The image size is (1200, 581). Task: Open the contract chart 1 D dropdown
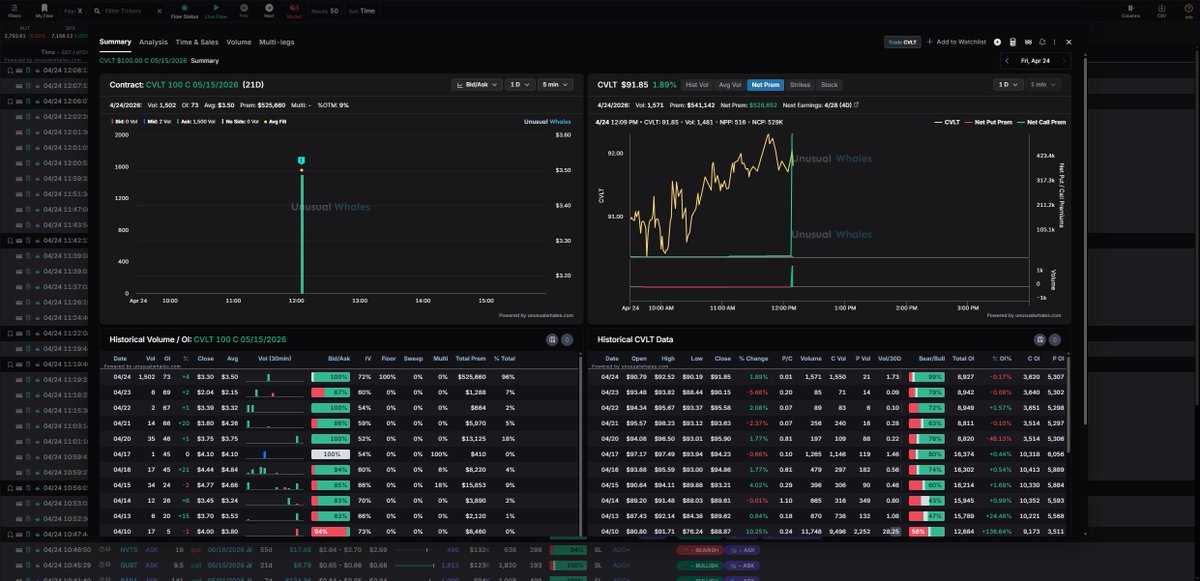point(518,85)
